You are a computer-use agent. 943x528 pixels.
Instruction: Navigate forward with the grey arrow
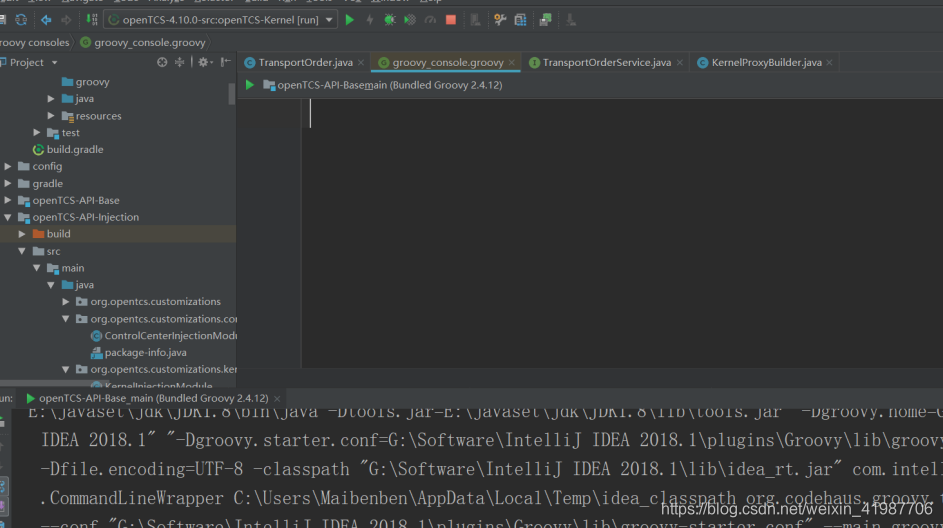coord(66,20)
